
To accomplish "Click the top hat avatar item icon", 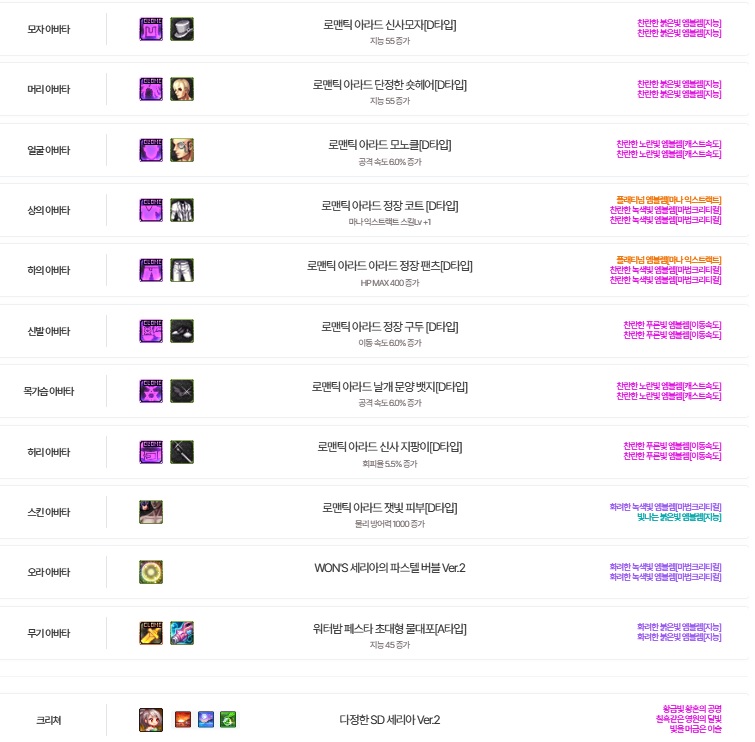I will click(182, 29).
